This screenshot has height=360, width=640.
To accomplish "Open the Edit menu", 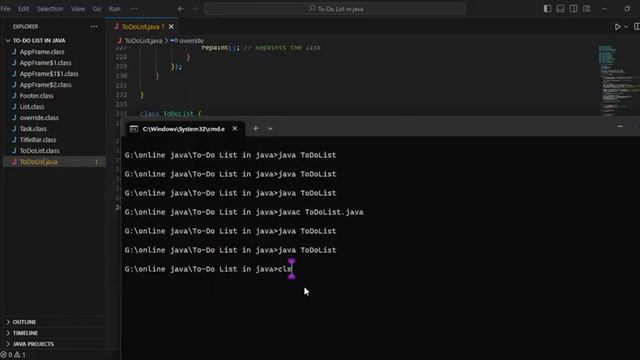I will (x=23, y=9).
